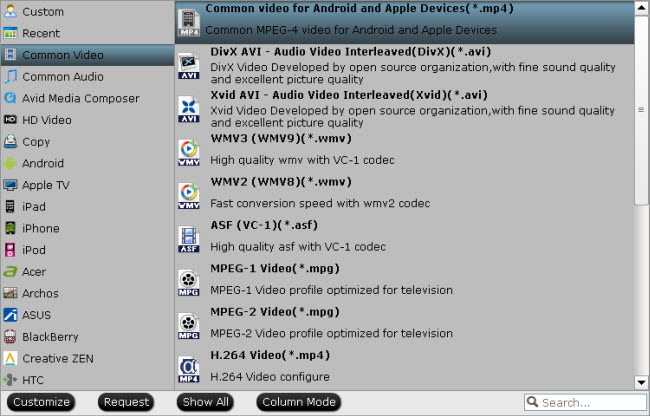Select "MPEG-1 Video(*.mpg)" format

(x=404, y=283)
